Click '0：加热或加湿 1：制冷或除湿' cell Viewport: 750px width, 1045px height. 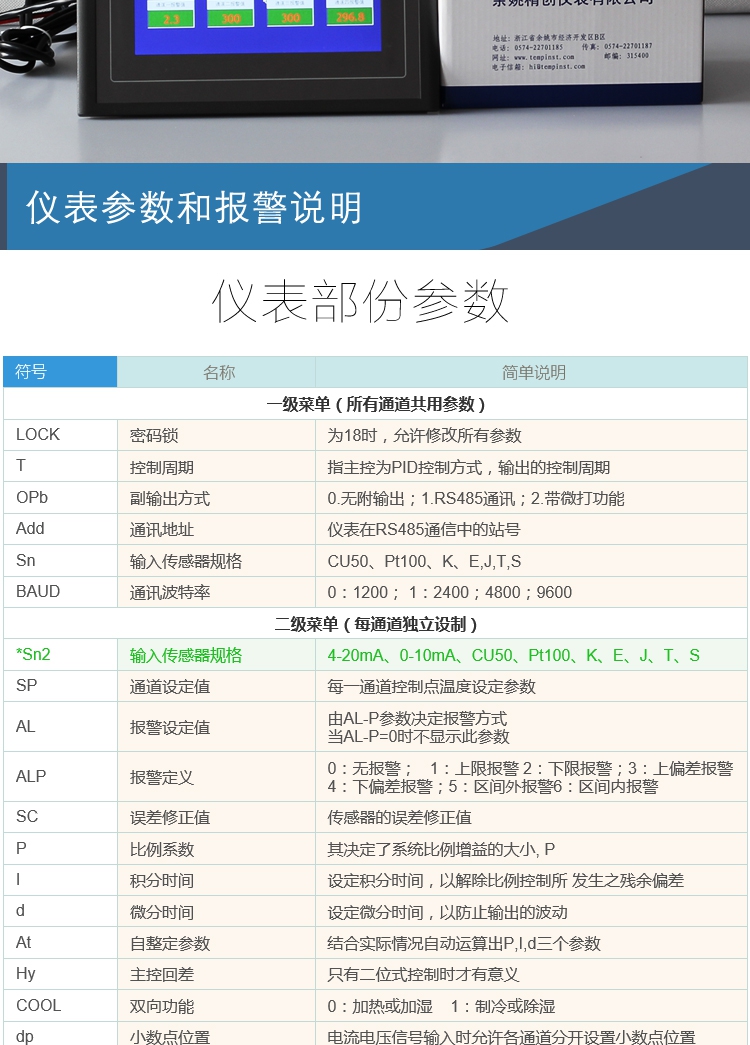tap(531, 1006)
